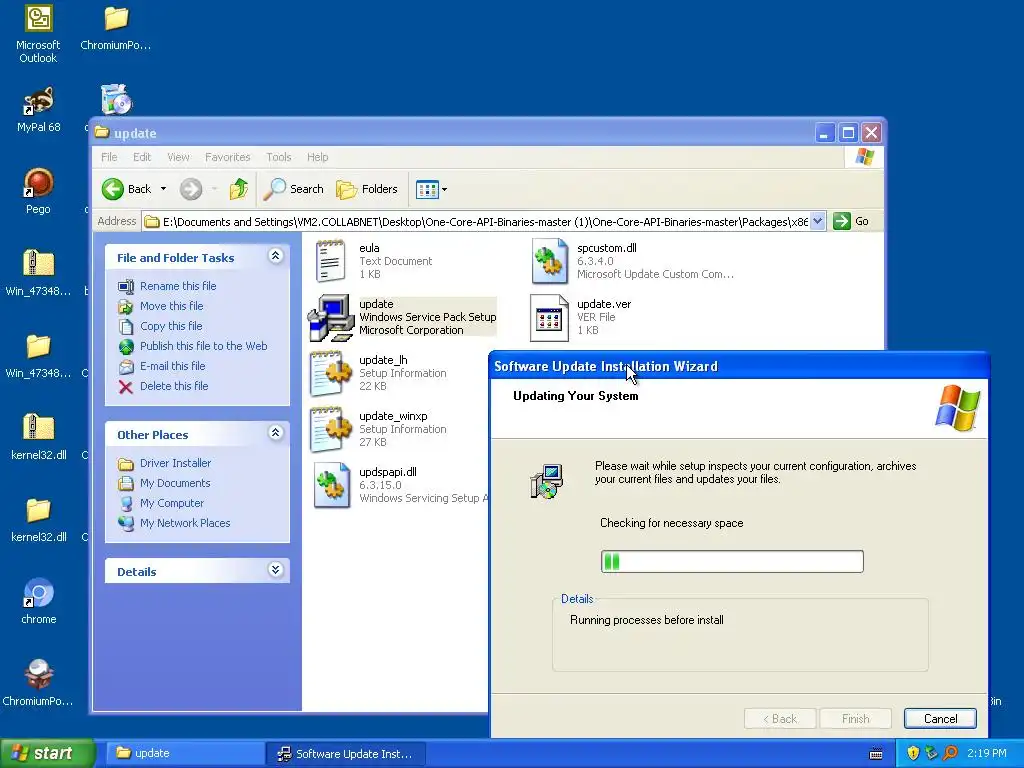The image size is (1024, 768).
Task: Open the Windows start menu
Action: (x=47, y=754)
